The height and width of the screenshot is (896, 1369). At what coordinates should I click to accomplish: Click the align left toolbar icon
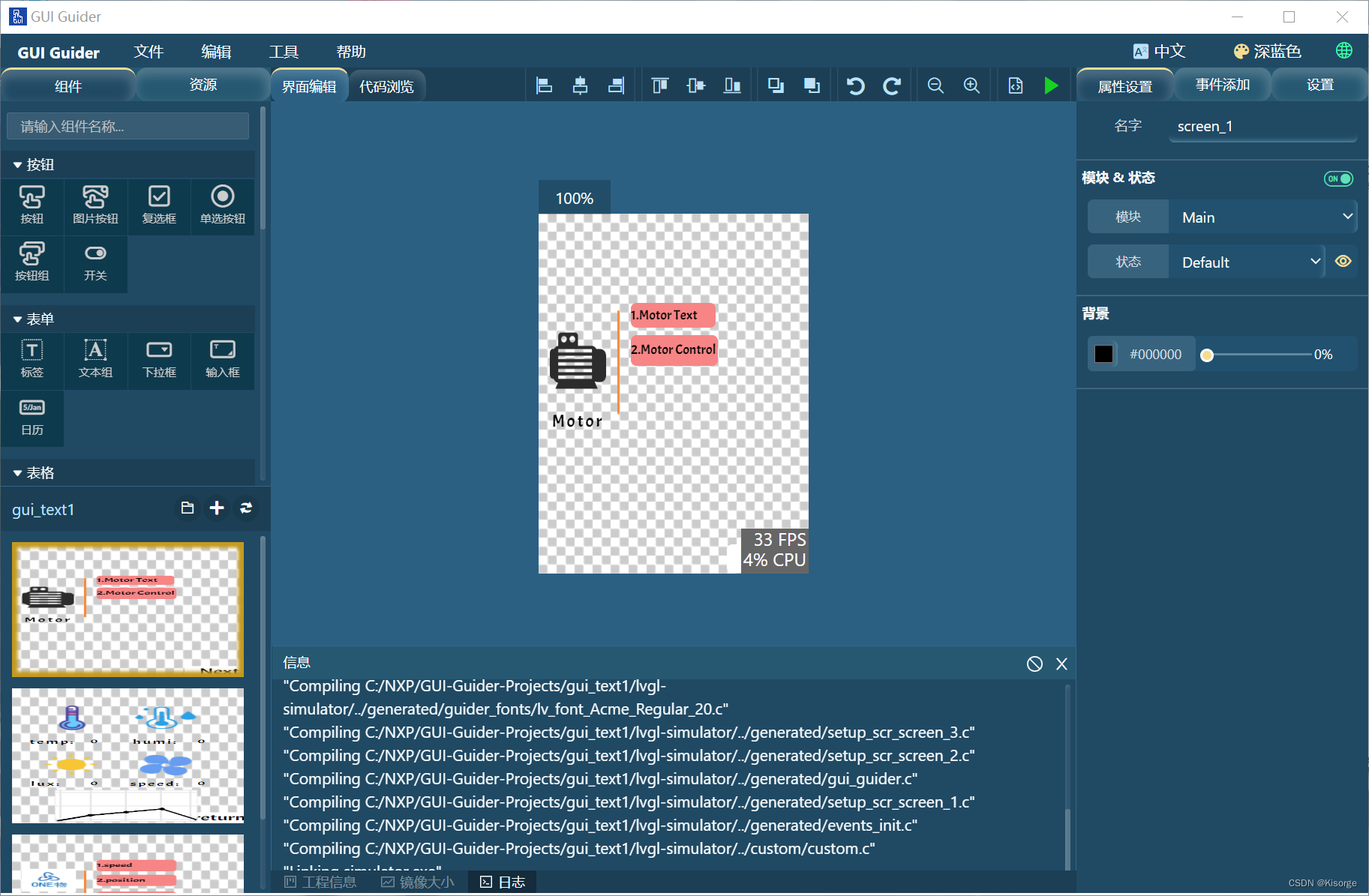point(545,85)
